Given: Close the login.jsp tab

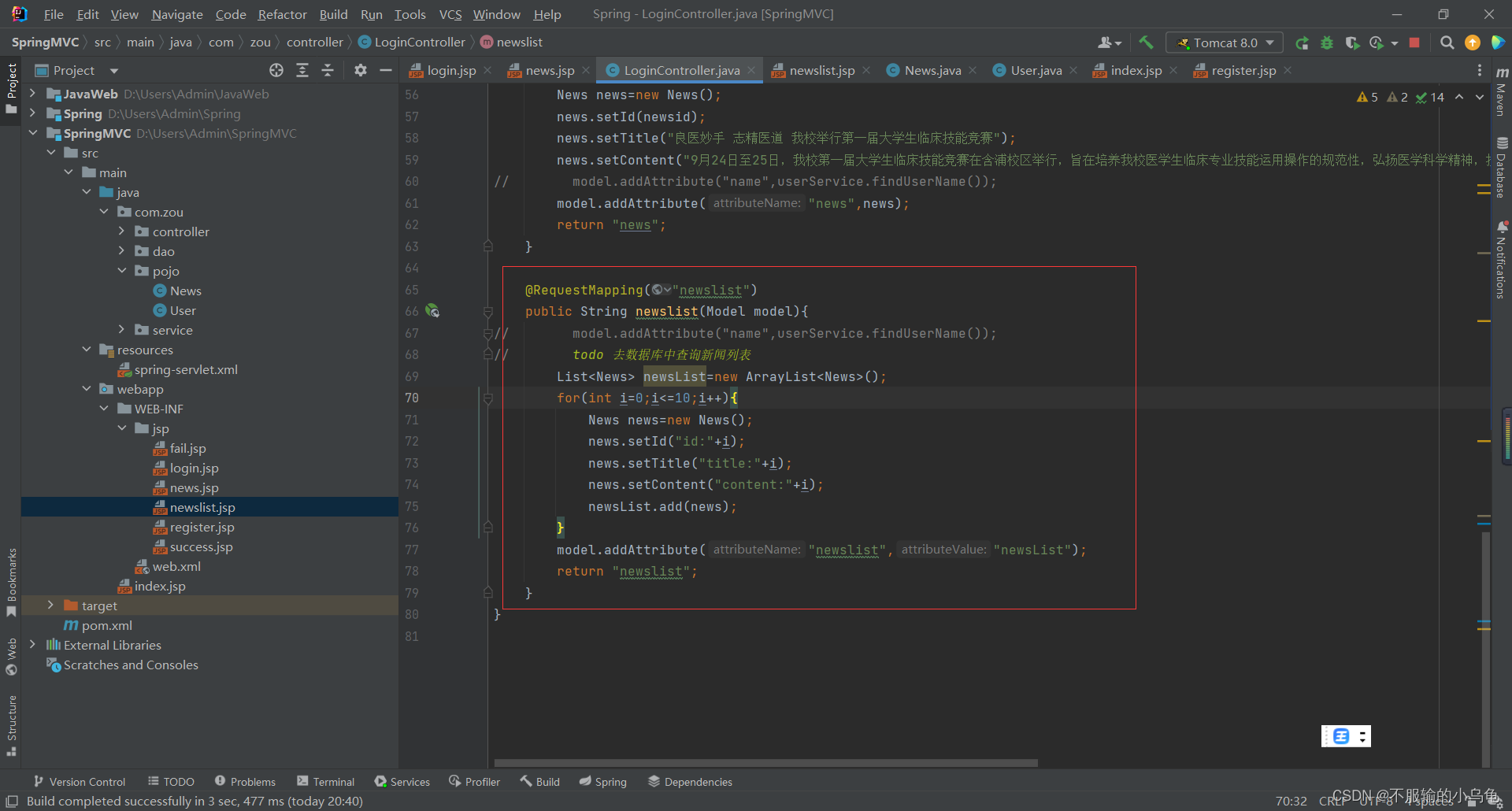Looking at the screenshot, I should coord(488,70).
